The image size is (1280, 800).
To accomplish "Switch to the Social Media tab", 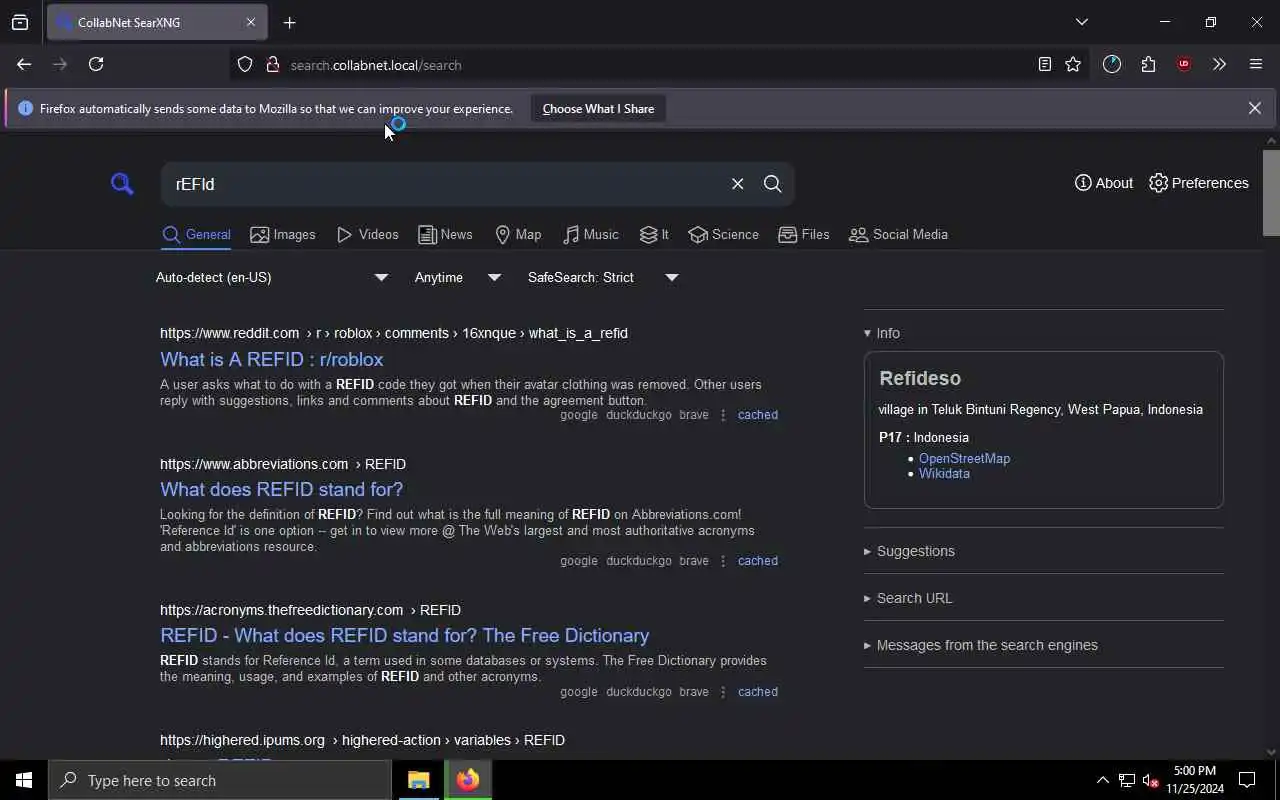I will (898, 235).
